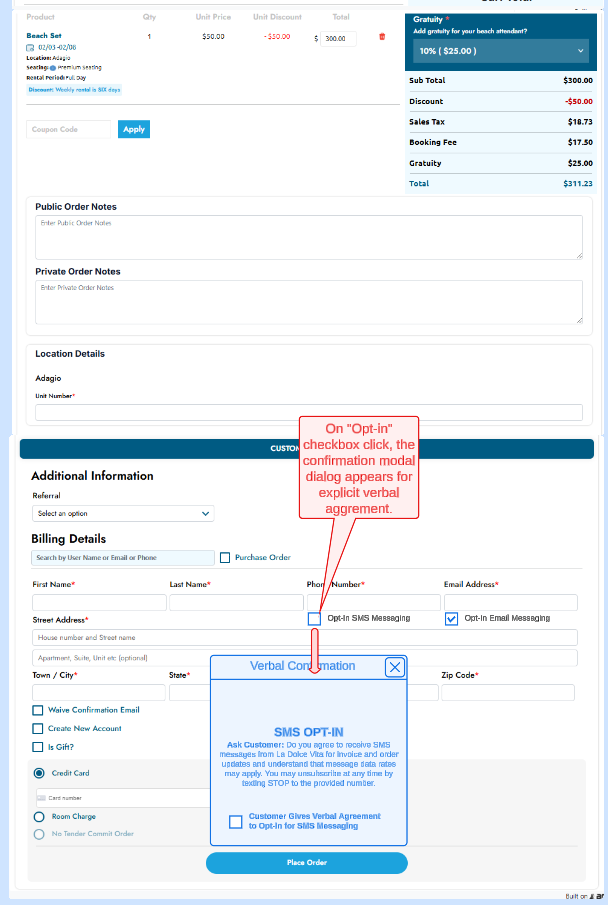Click the user search field in Billing Details
608x905 pixels.
coord(122,558)
